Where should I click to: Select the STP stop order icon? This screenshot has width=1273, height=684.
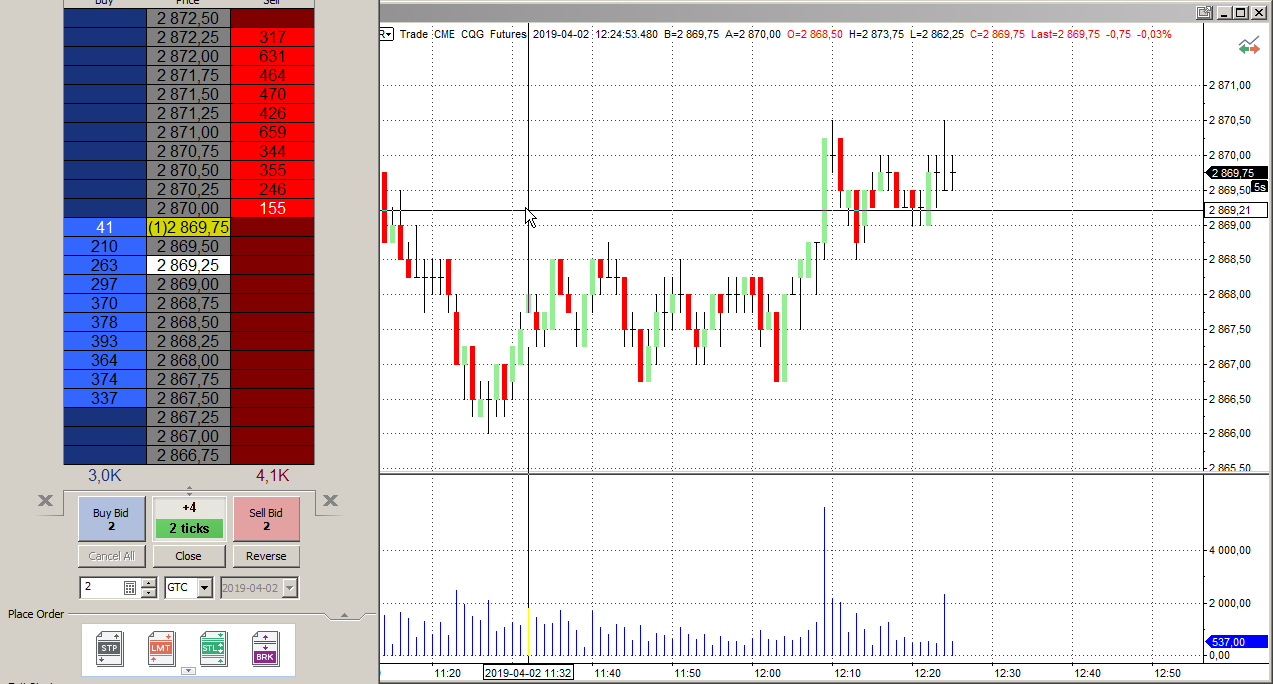(x=110, y=649)
